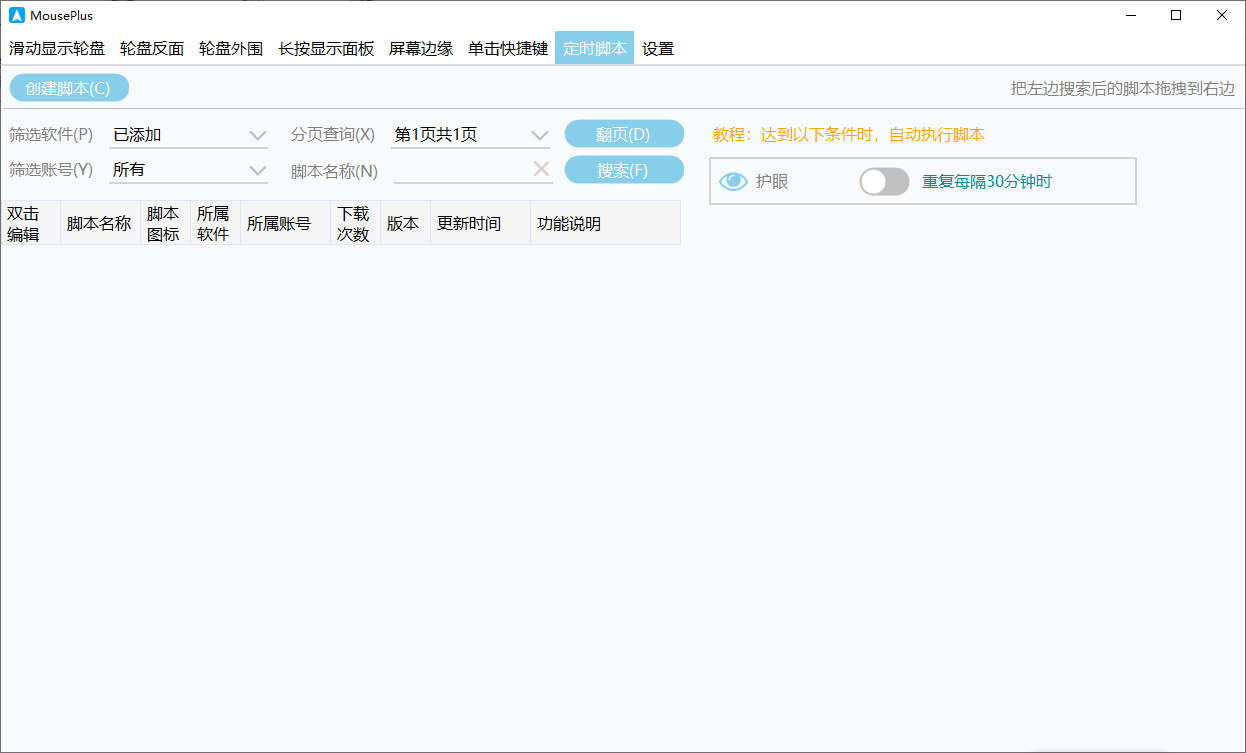The height and width of the screenshot is (753, 1246).
Task: Click the 下载次数 column header
Action: tap(354, 223)
